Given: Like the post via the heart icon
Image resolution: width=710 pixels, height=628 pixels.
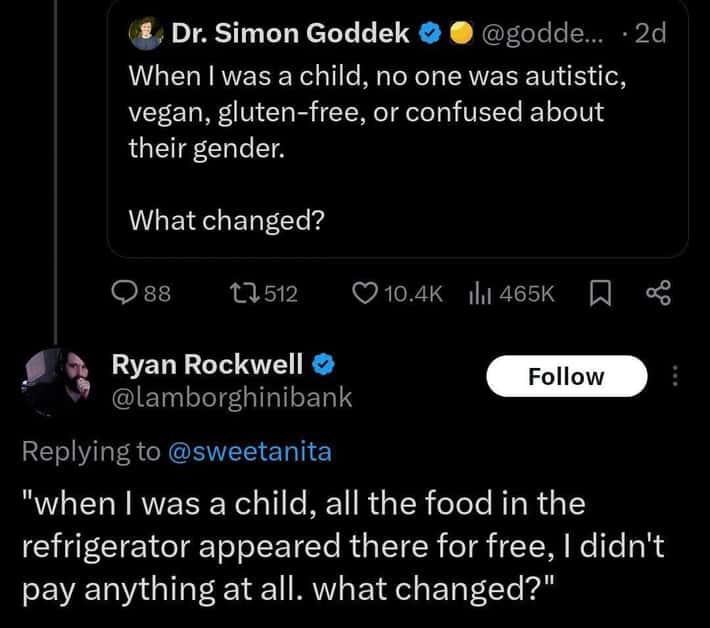Looking at the screenshot, I should pos(366,292).
